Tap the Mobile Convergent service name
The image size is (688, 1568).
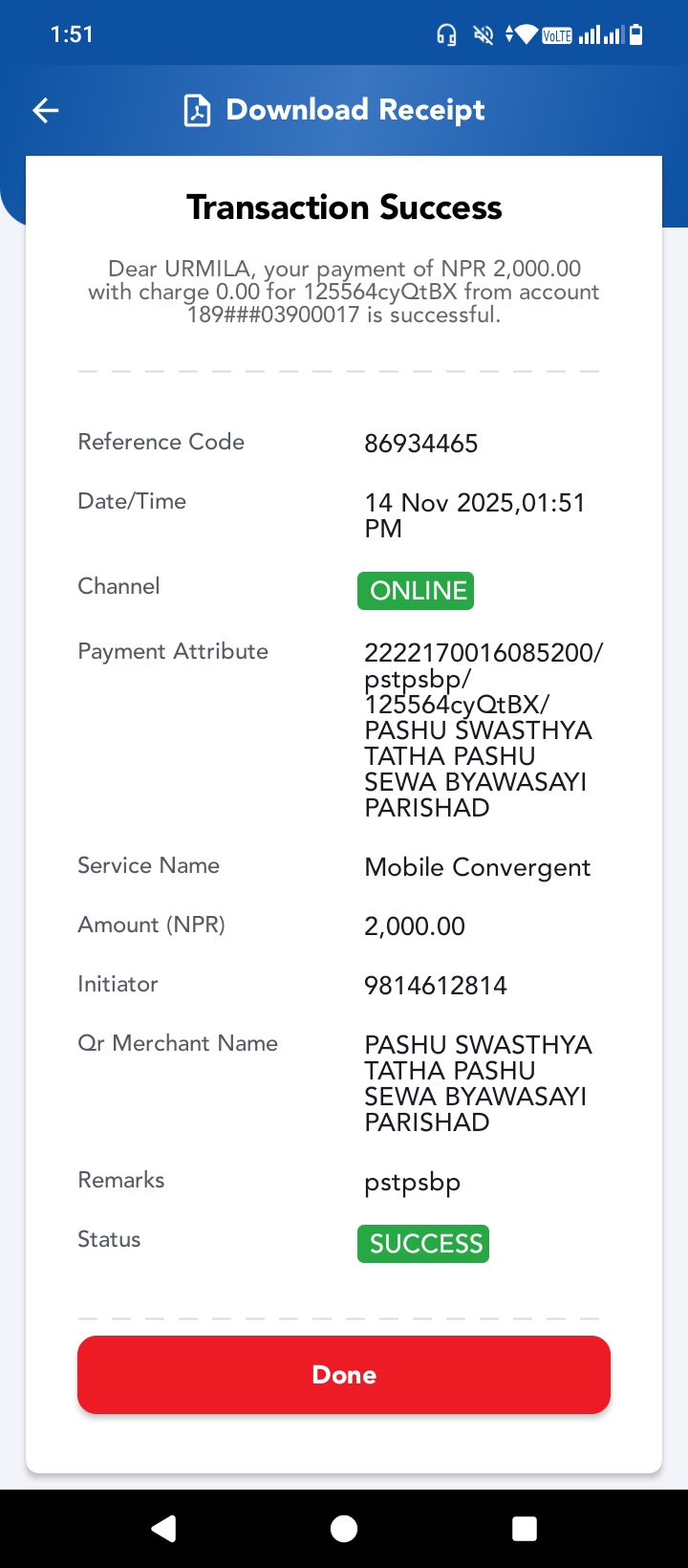pos(478,867)
